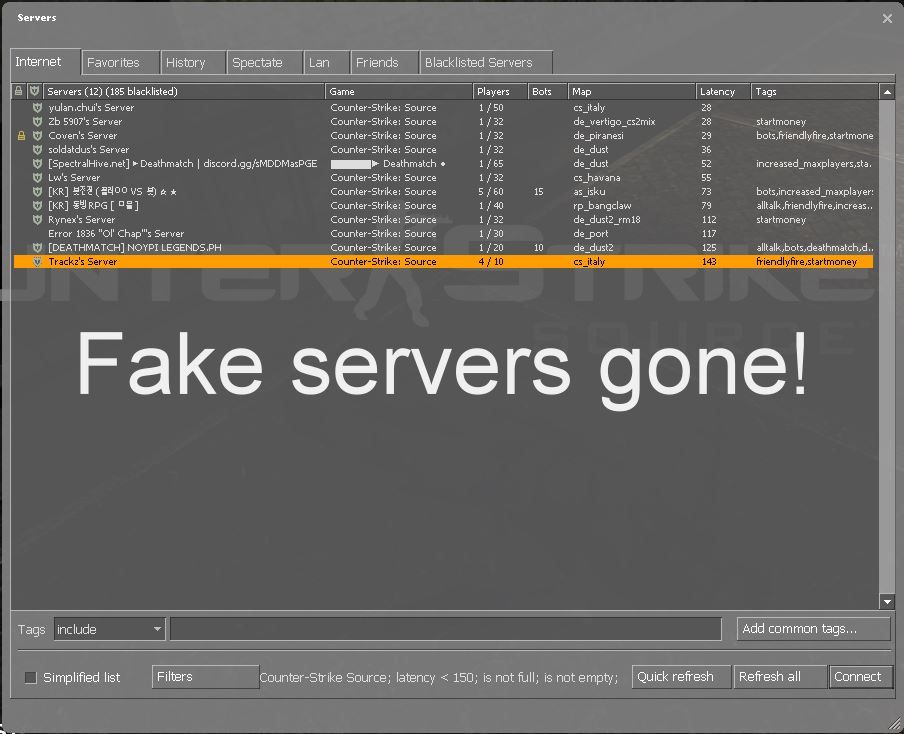Sort by the Game column header

[x=399, y=91]
